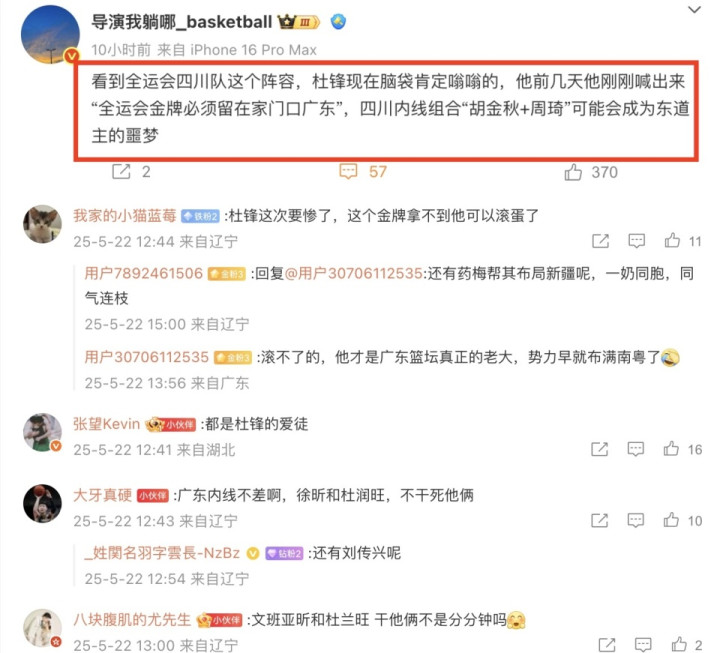Open mention @用户30706112535 link
720x653 pixels.
(354, 274)
